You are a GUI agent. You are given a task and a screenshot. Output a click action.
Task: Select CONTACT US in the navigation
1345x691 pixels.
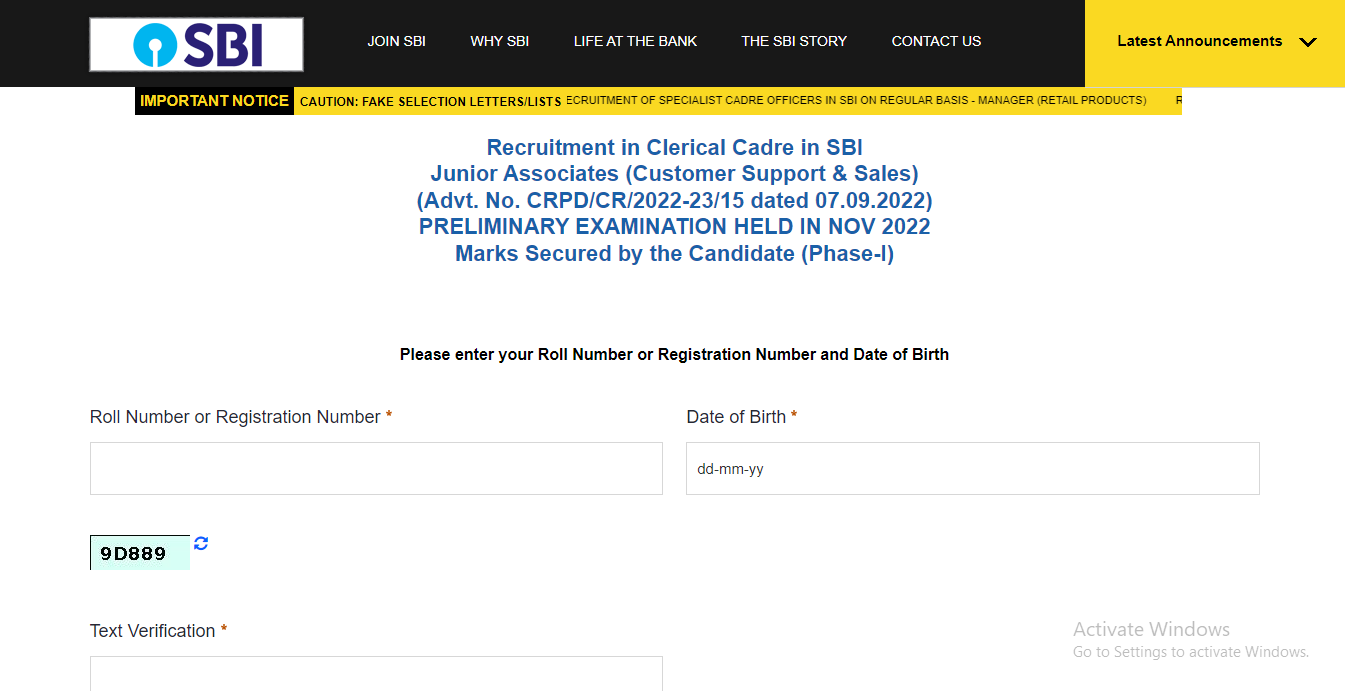(x=936, y=41)
